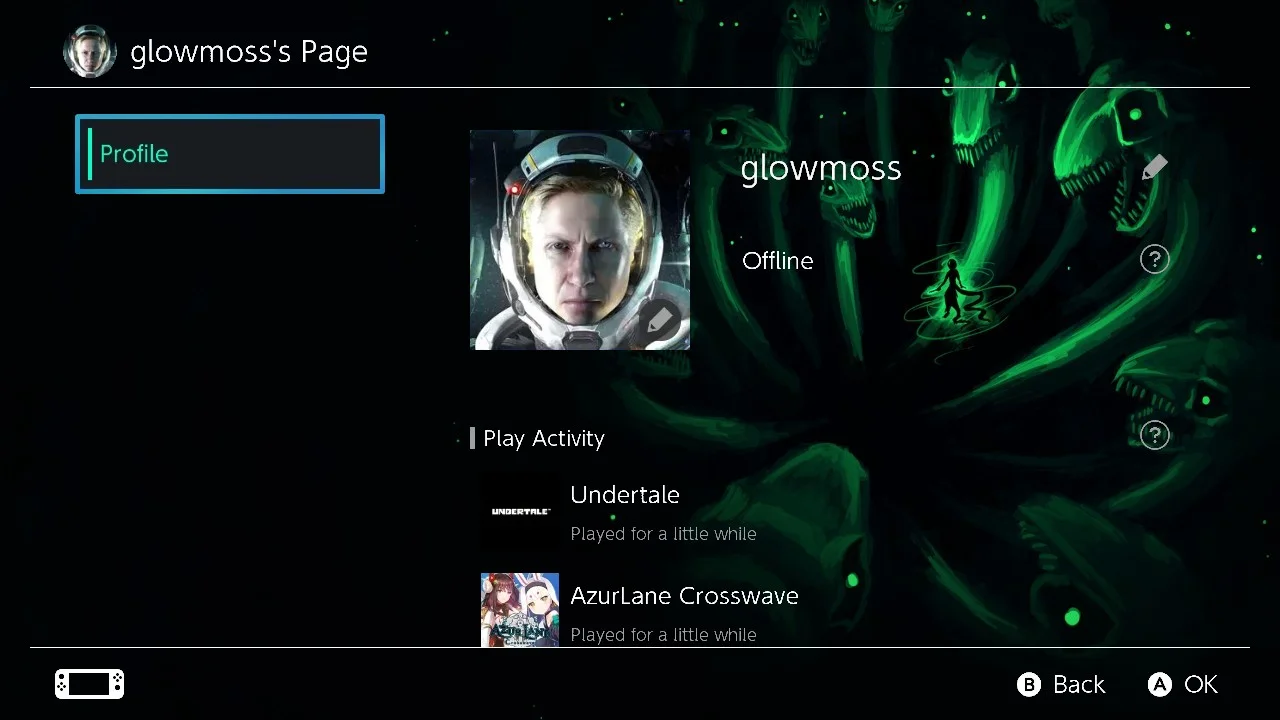Image resolution: width=1280 pixels, height=720 pixels.
Task: Click the large astronaut profile picture
Action: point(580,240)
